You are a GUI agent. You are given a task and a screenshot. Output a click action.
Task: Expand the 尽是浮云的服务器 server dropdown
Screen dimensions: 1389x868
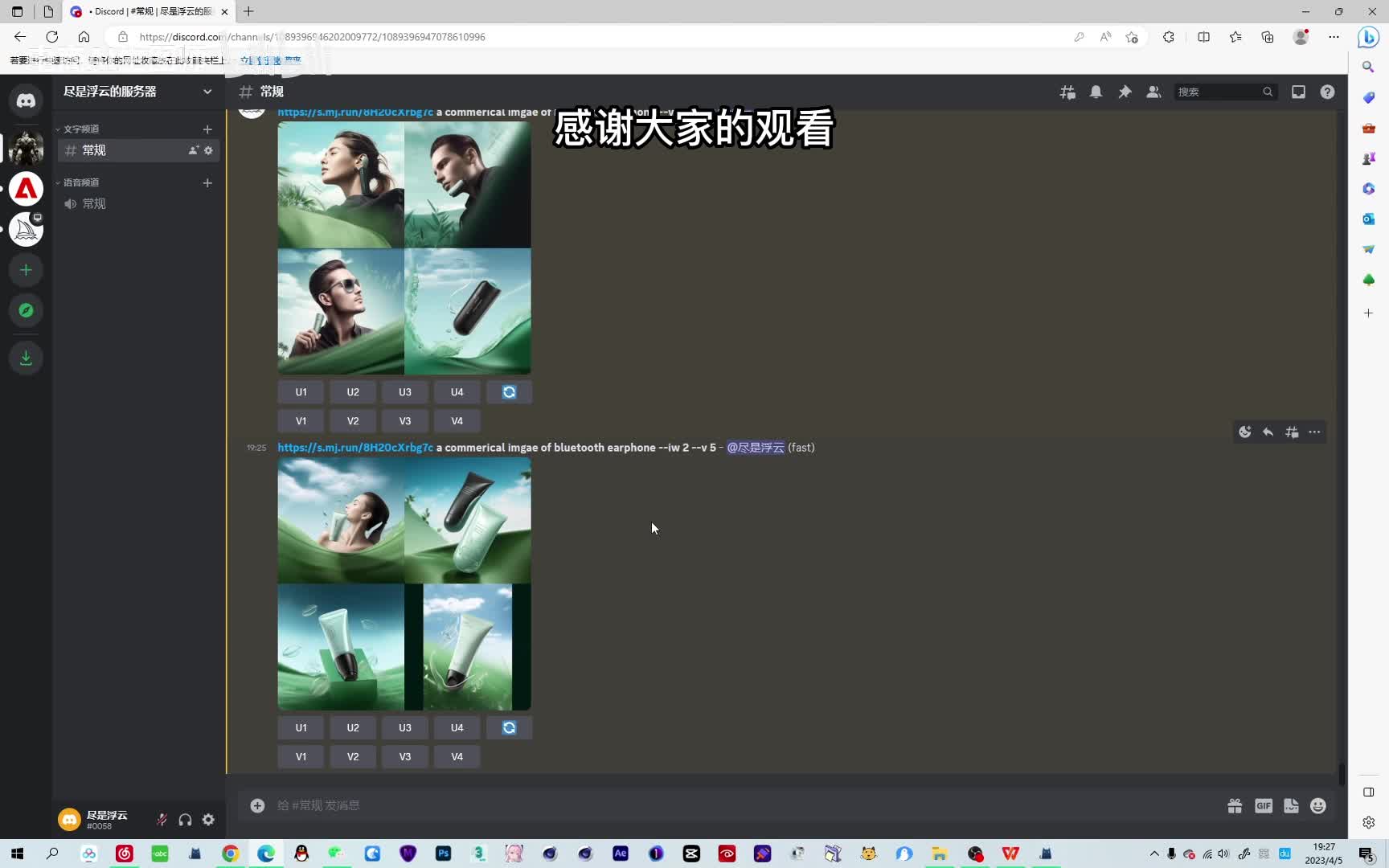tap(207, 92)
